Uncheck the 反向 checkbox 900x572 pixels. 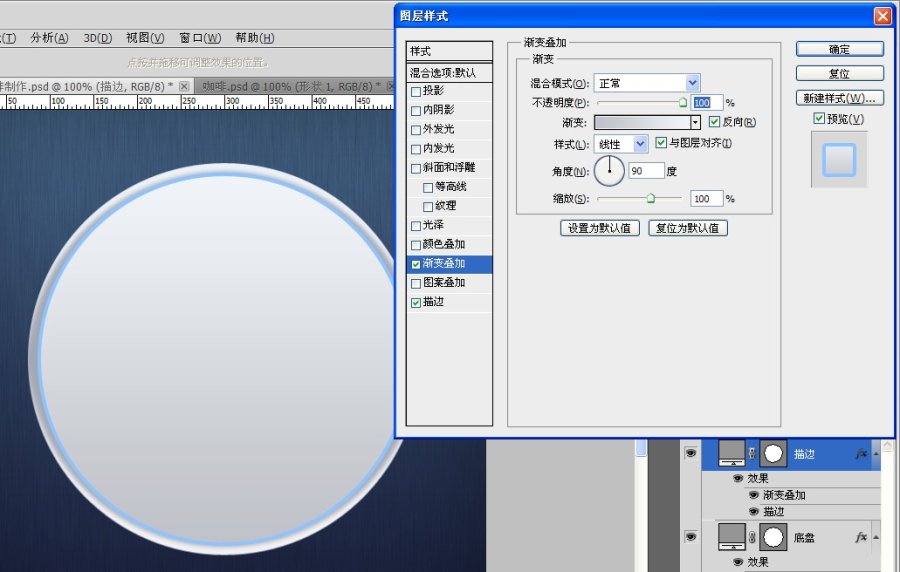coord(714,122)
